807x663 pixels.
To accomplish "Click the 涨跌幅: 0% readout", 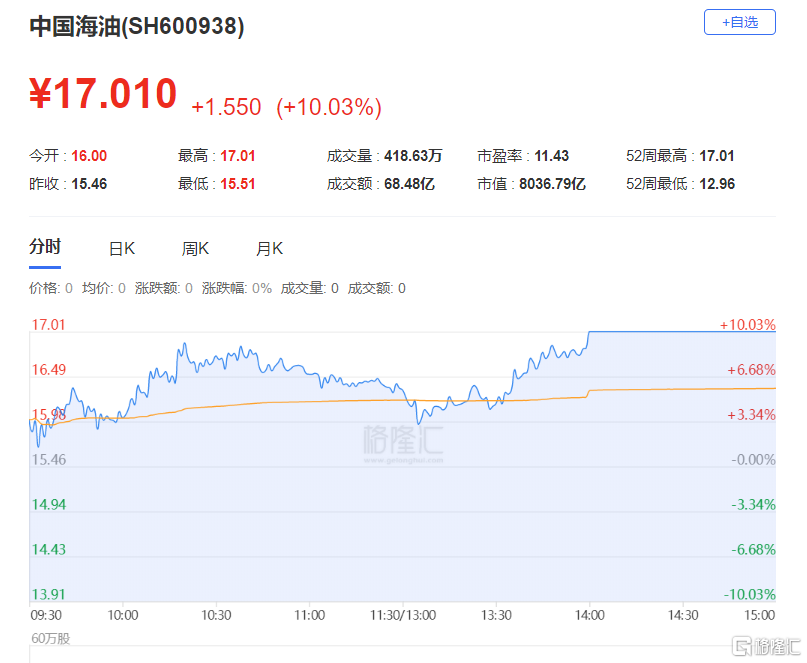I will [x=237, y=288].
